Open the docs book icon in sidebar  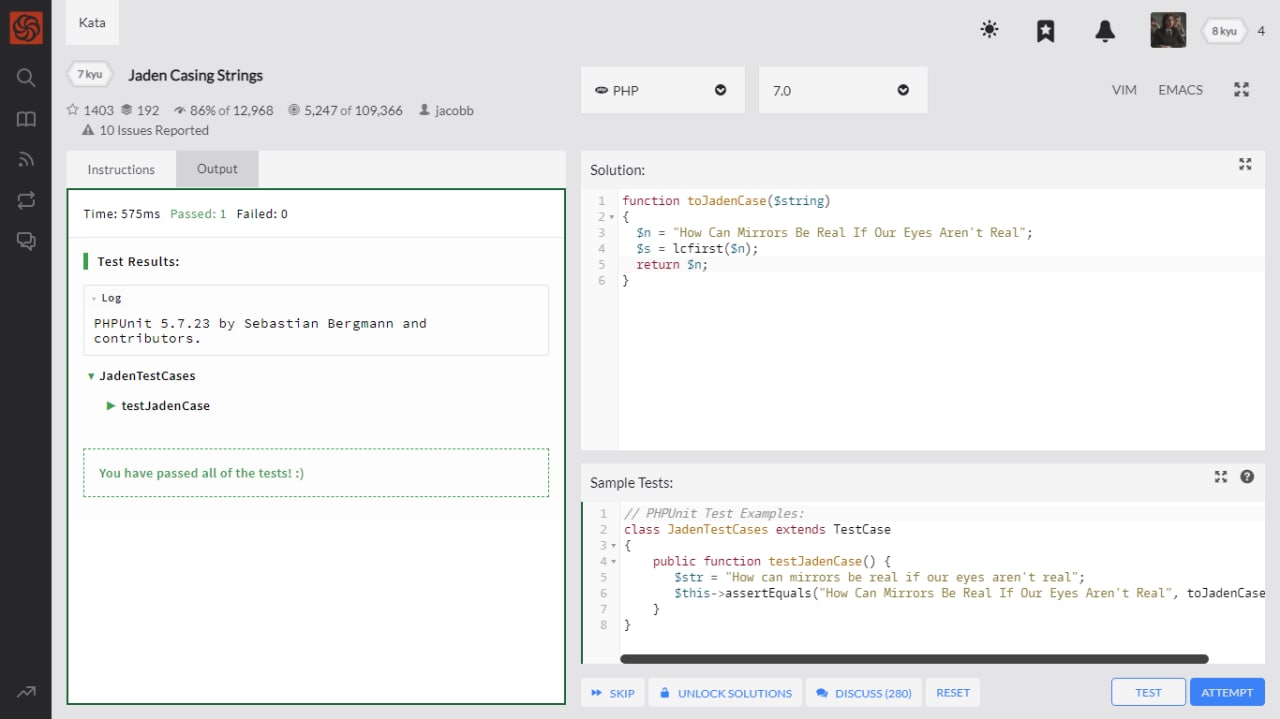[x=26, y=119]
